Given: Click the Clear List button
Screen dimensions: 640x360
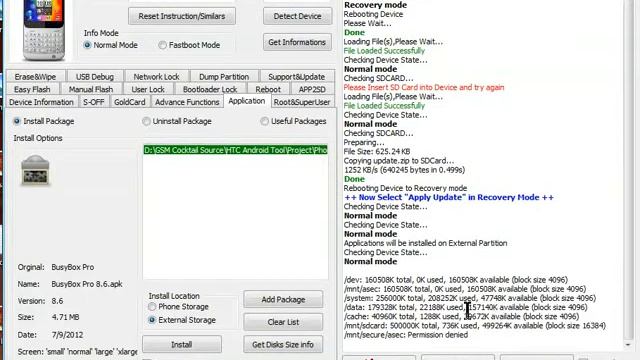Looking at the screenshot, I should pyautogui.click(x=283, y=322).
